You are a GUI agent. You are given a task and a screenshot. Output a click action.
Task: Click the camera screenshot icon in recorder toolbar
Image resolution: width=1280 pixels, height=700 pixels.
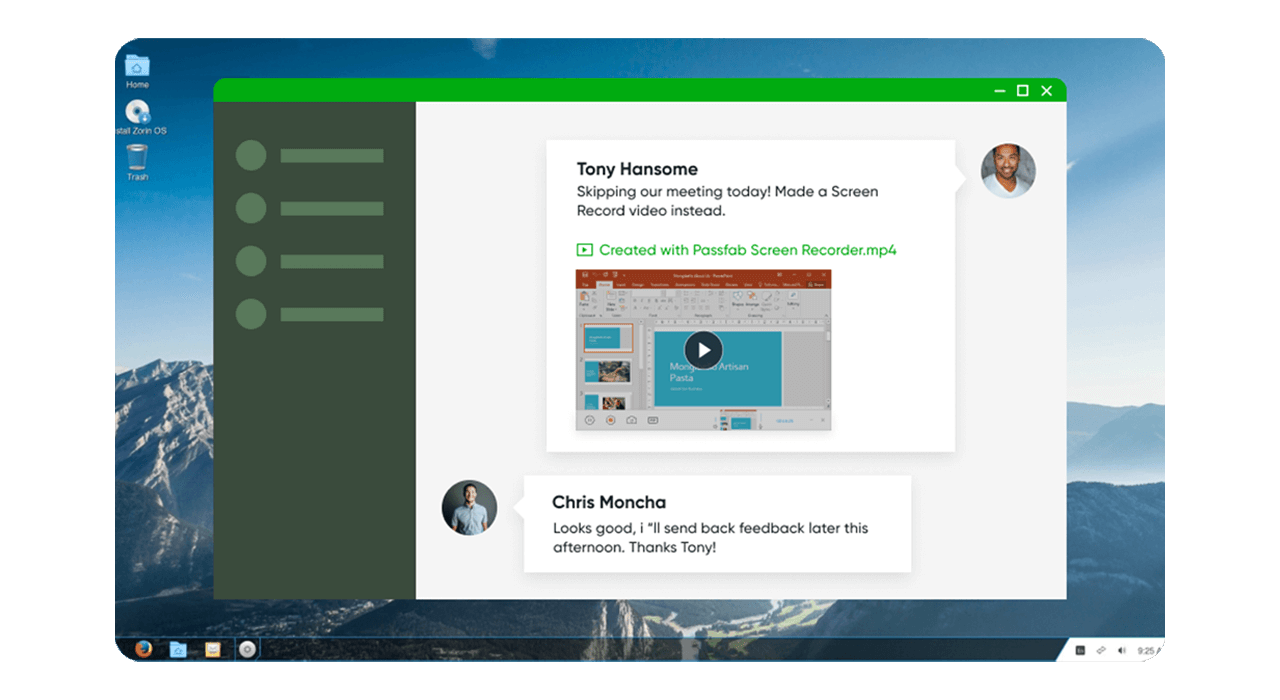(631, 421)
